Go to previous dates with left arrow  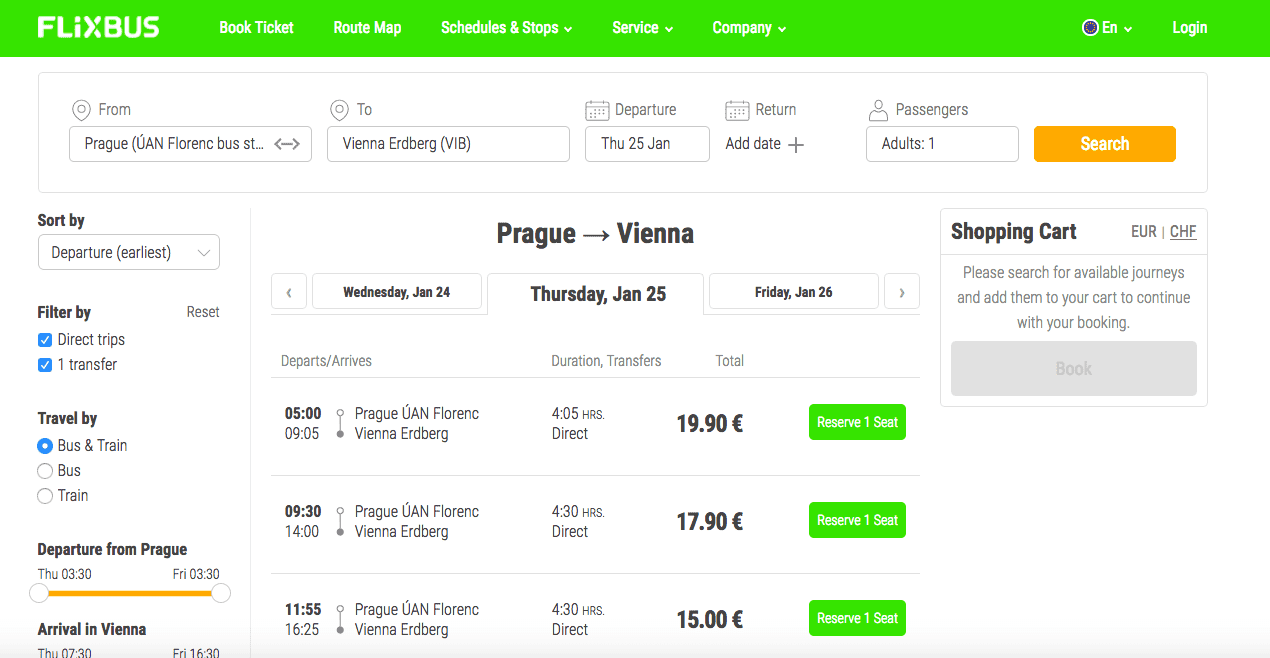point(289,293)
